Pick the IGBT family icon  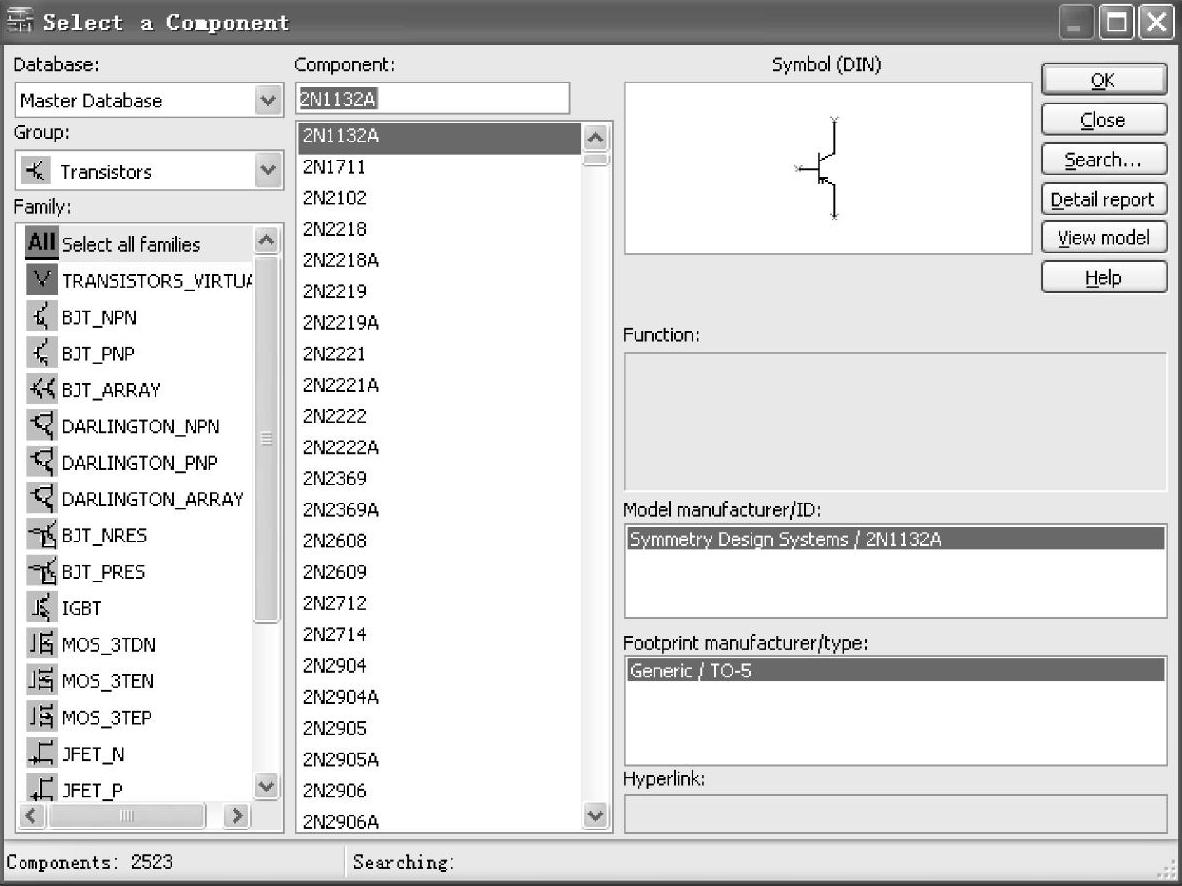click(x=41, y=608)
